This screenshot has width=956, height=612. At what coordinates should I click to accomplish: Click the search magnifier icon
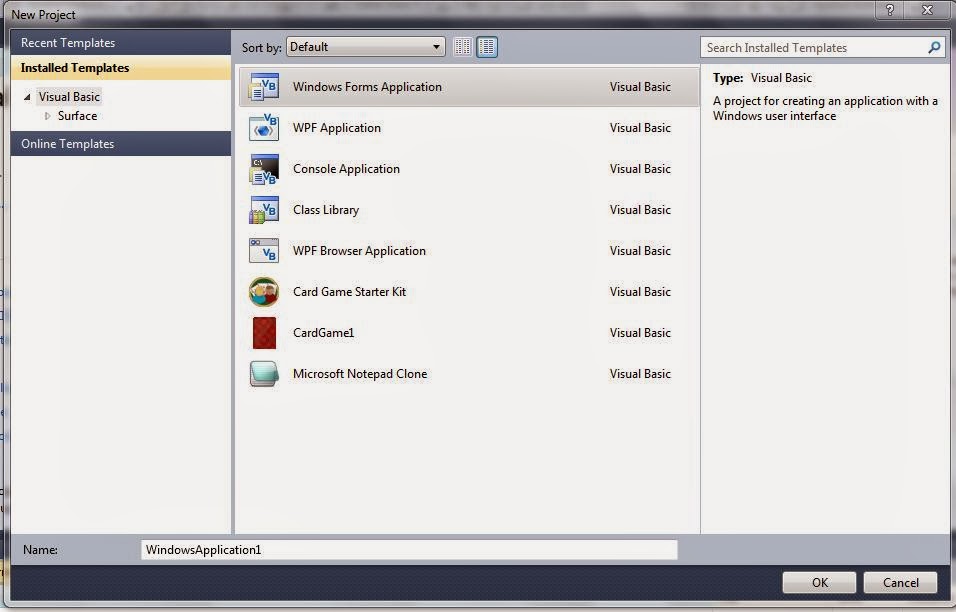click(x=934, y=47)
